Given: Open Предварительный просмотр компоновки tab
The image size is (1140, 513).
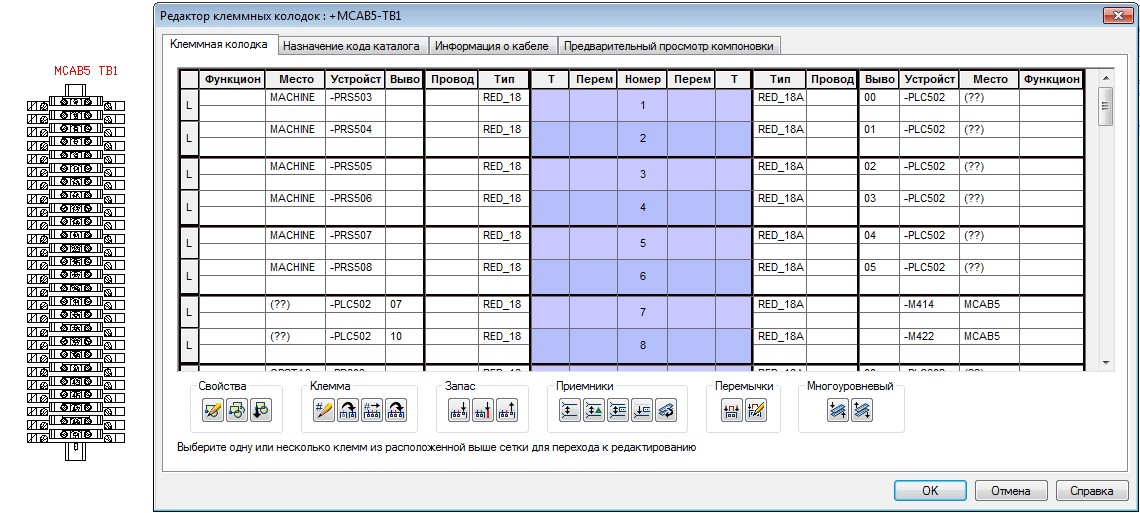Looking at the screenshot, I should [668, 46].
